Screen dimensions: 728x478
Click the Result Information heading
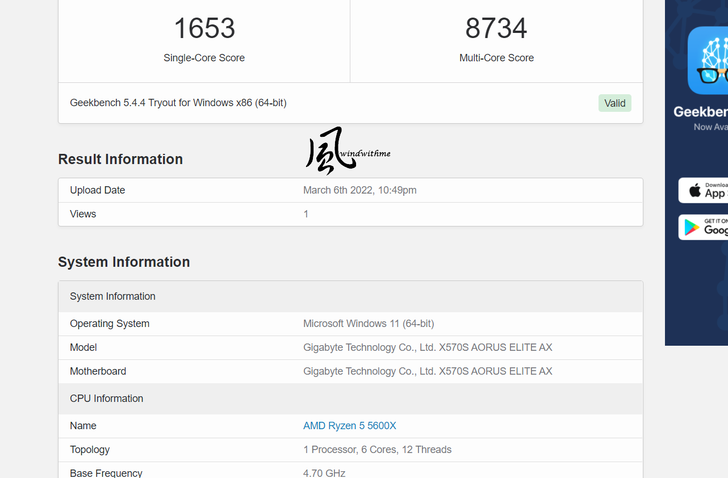(x=120, y=159)
